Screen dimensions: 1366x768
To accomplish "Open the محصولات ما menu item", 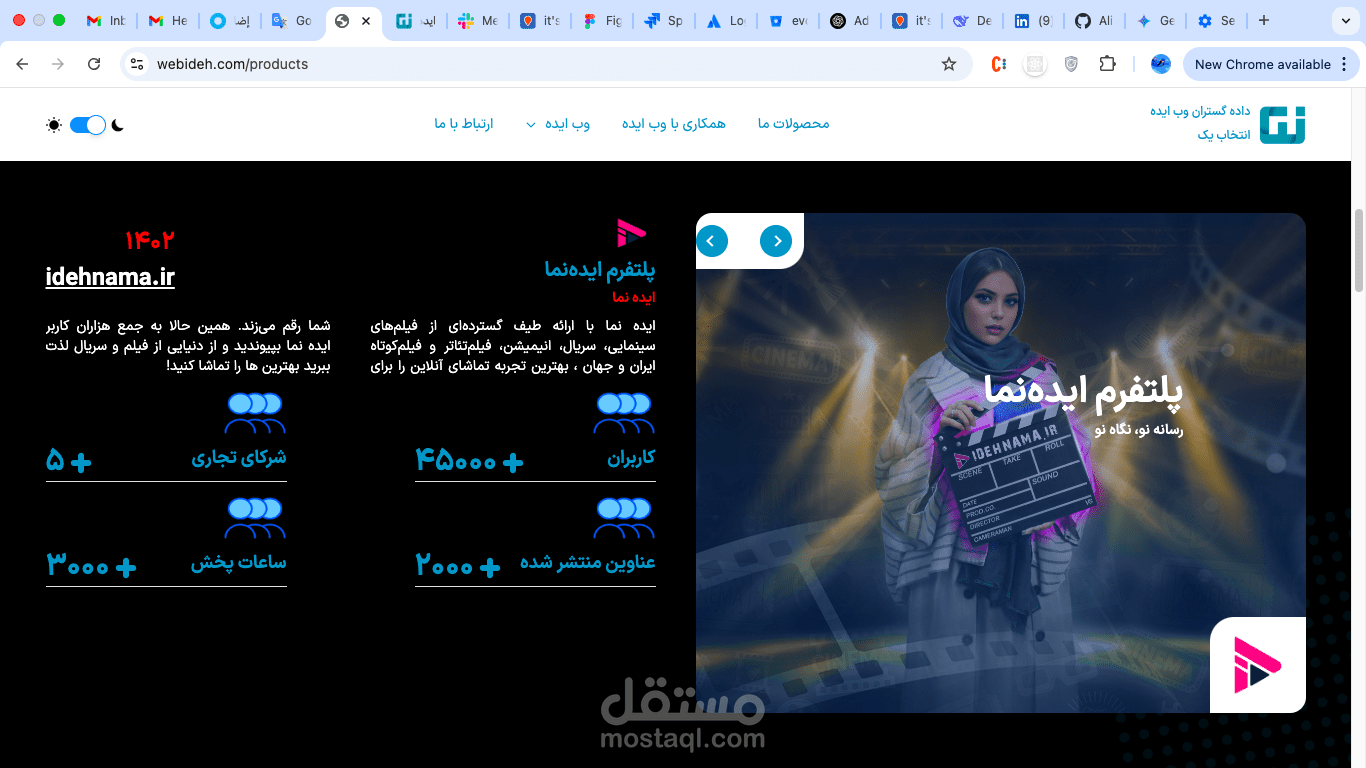I will [x=794, y=124].
